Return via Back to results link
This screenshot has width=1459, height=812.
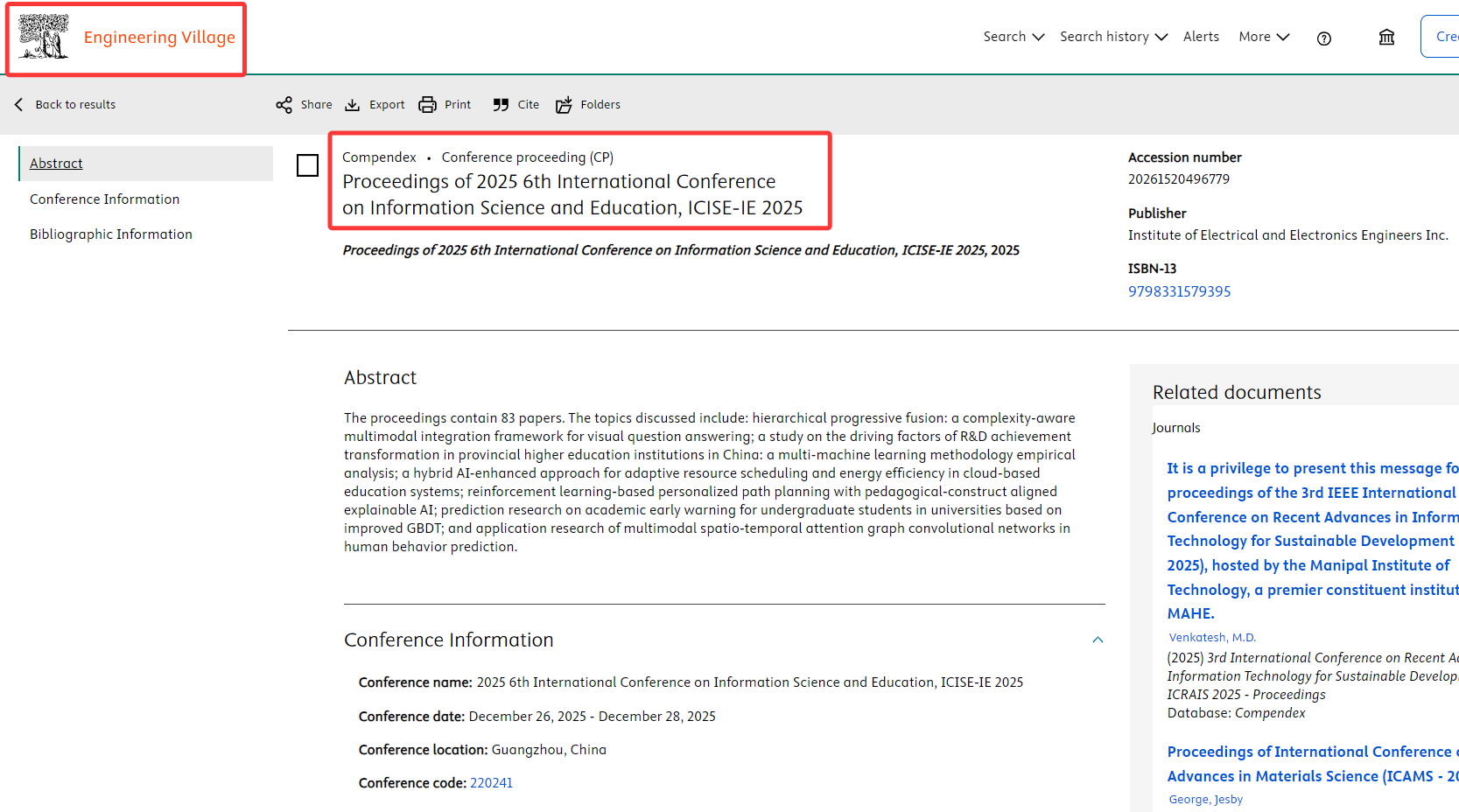click(x=75, y=104)
